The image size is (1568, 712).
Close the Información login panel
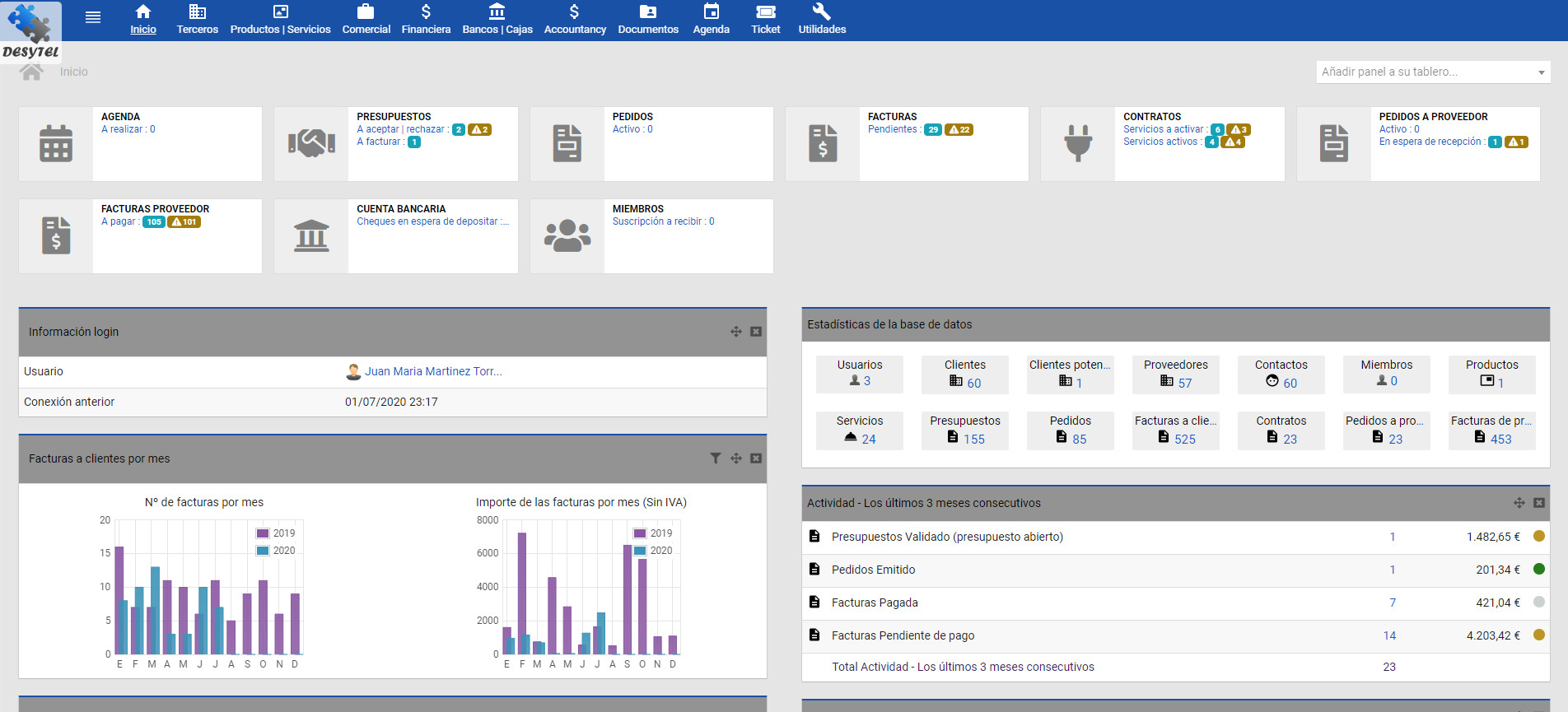click(x=756, y=332)
